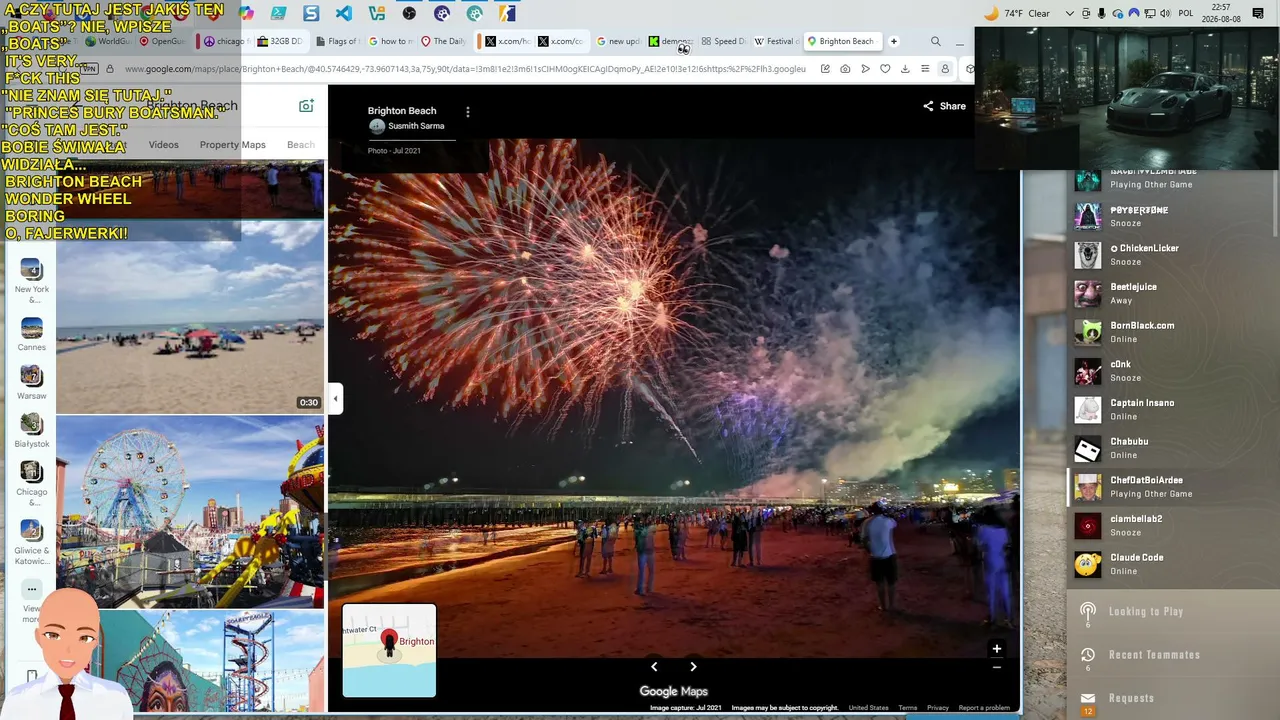Image resolution: width=1280 pixels, height=720 pixels.
Task: Select friend Claude Code in friends list
Action: [x=1171, y=564]
